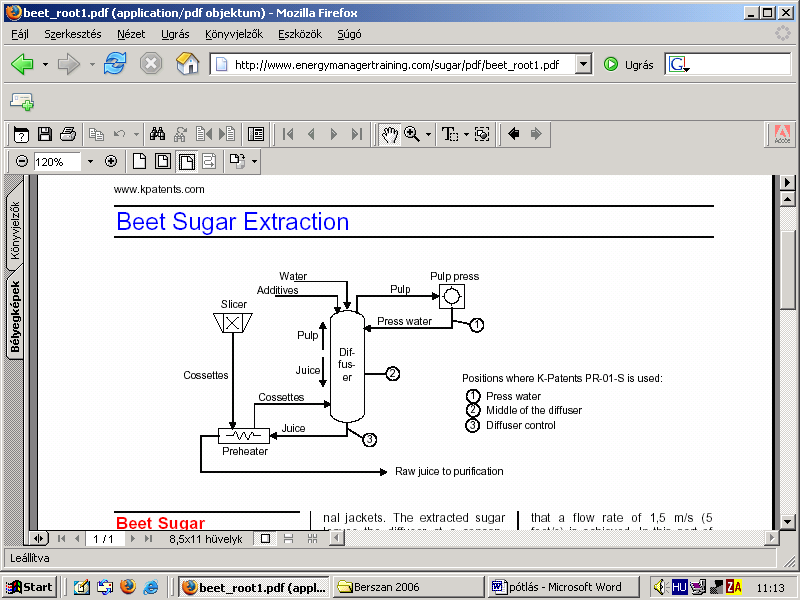This screenshot has height=600, width=800.
Task: Select the Hand tool
Action: [x=389, y=134]
